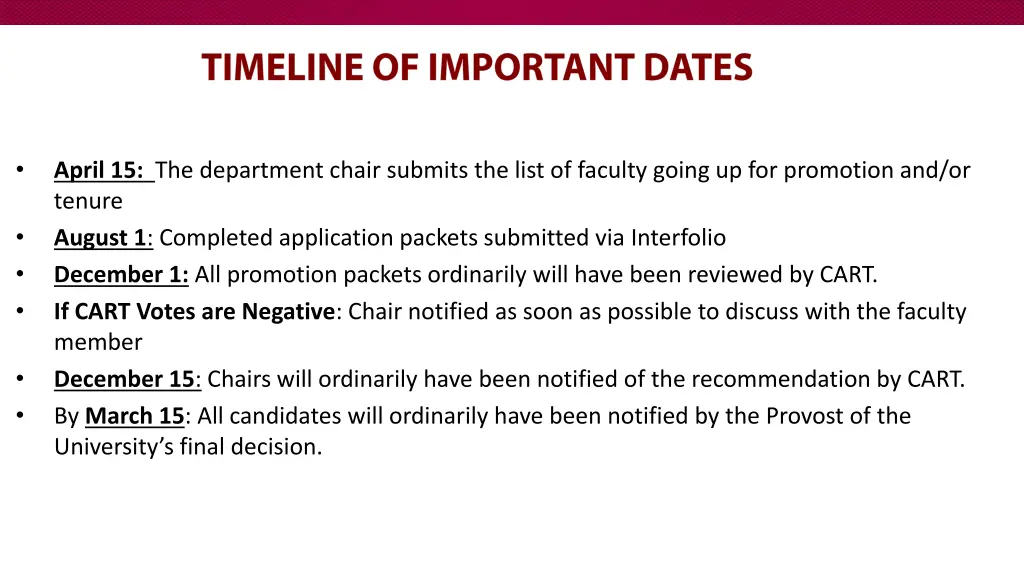
Task: Click the underlined August 1 date label
Action: pyautogui.click(x=100, y=238)
